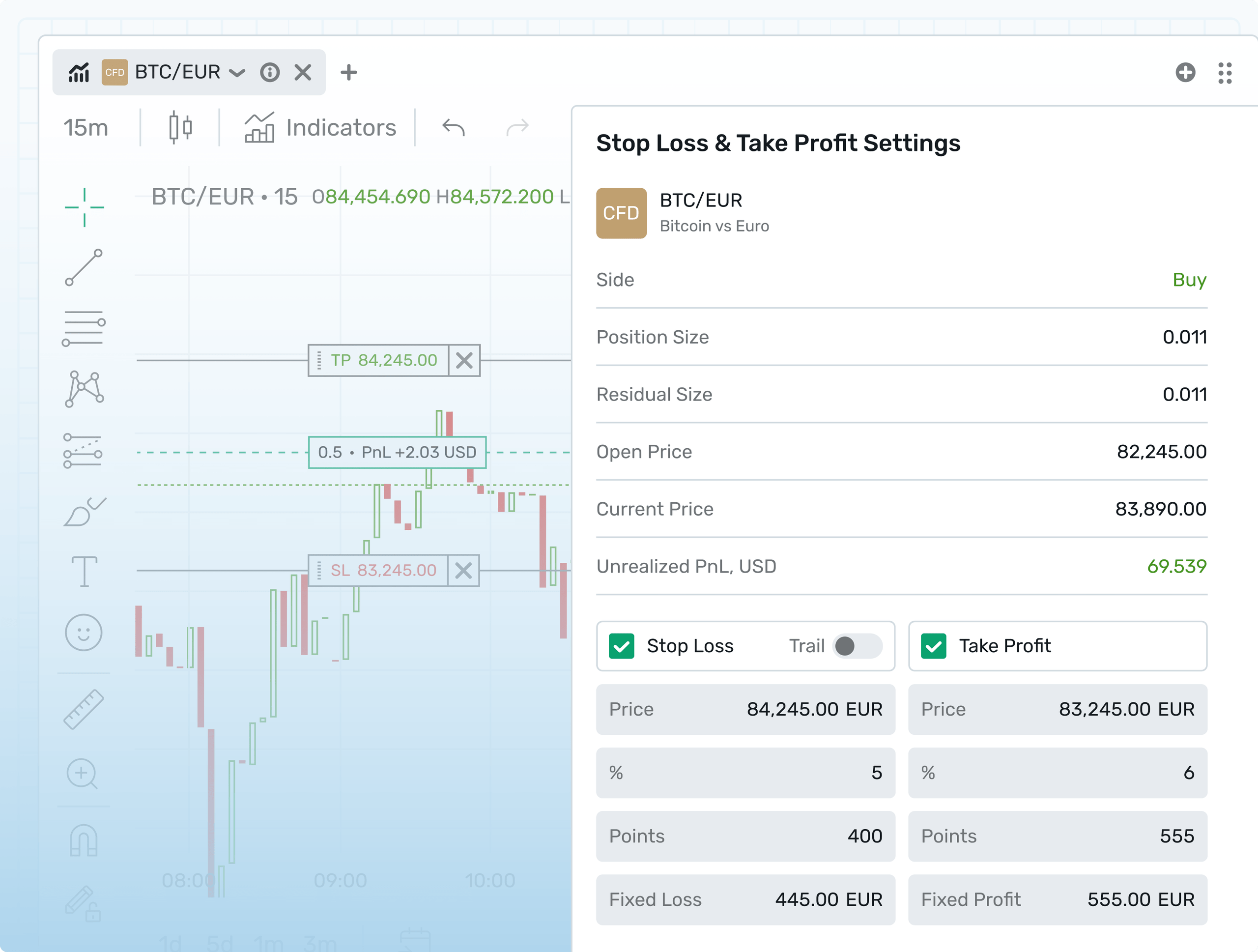Toggle the magnet snapping tool
This screenshot has height=952, width=1258.
[84, 840]
